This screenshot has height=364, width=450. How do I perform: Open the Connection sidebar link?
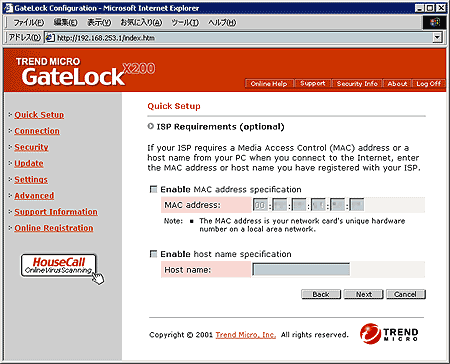pyautogui.click(x=37, y=131)
